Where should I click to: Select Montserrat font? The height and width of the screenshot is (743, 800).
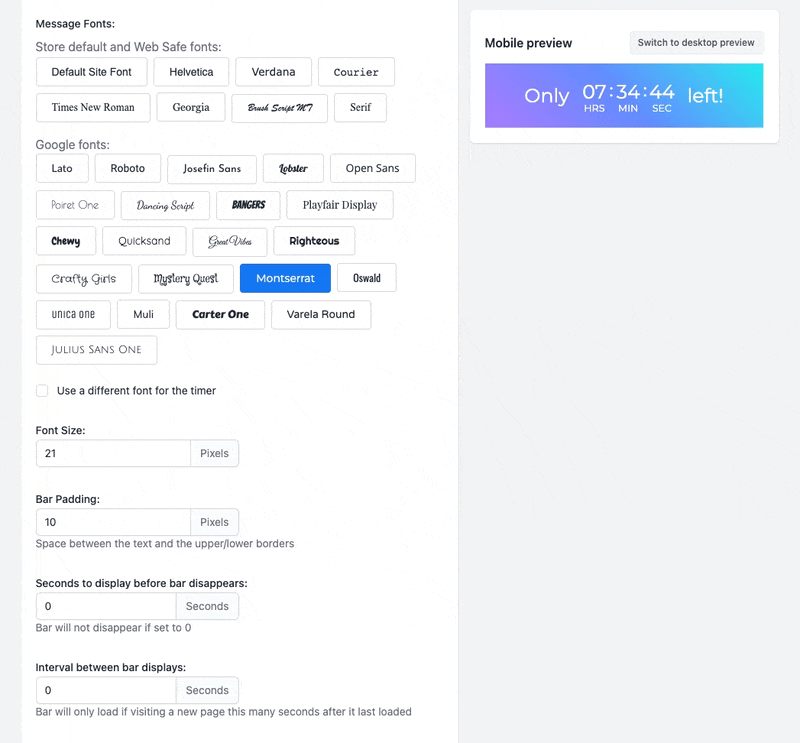(x=285, y=278)
